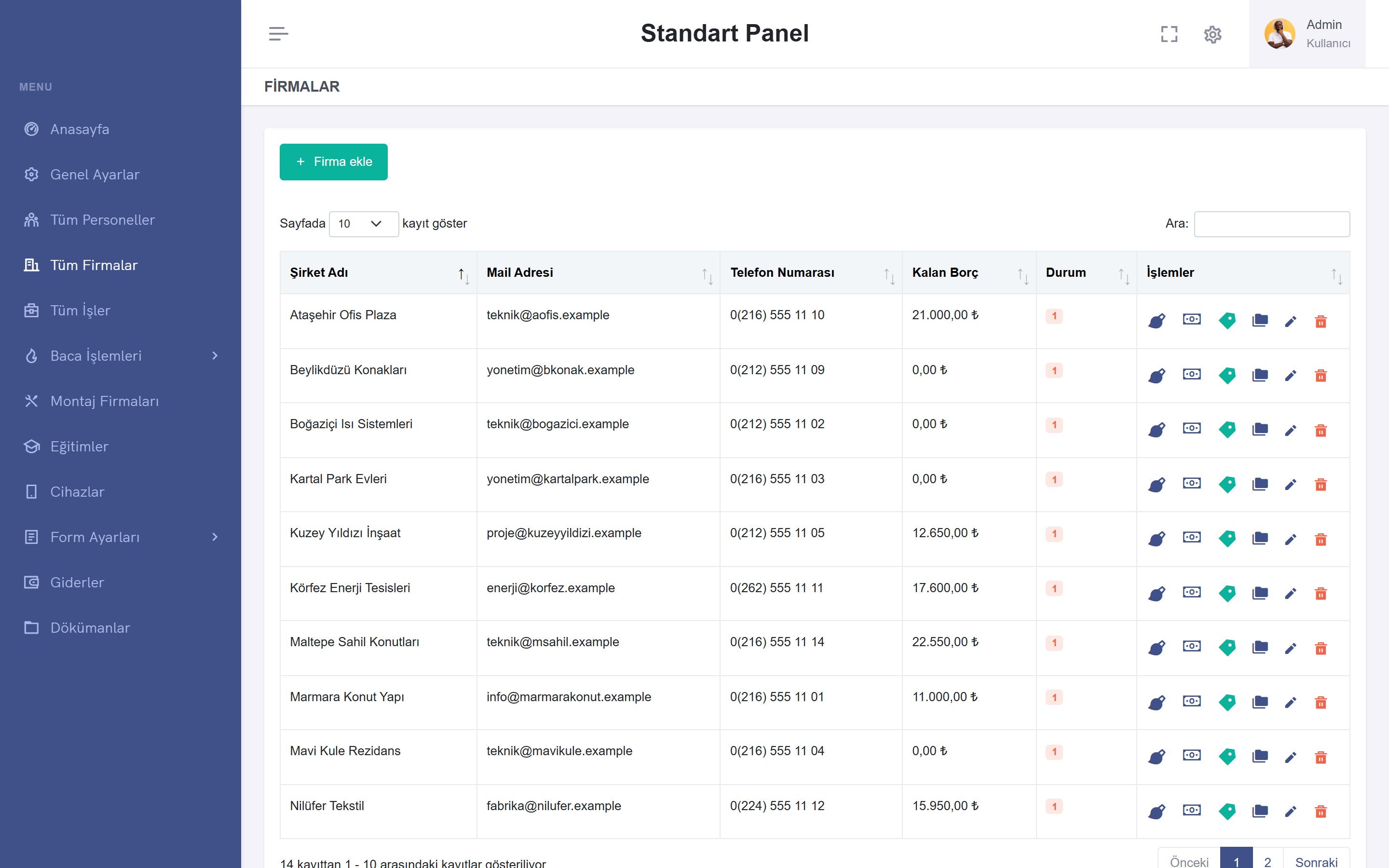Click the payment cash icon for Kuzey Yıldızı İnşaat
The height and width of the screenshot is (868, 1389).
[1192, 537]
